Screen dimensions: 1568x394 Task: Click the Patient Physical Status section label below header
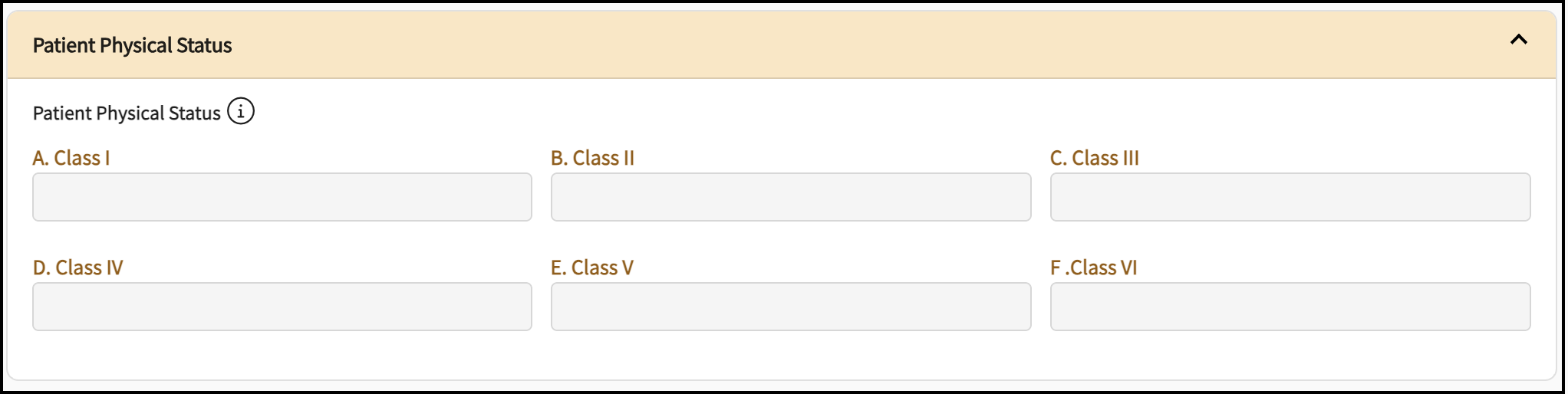[127, 113]
